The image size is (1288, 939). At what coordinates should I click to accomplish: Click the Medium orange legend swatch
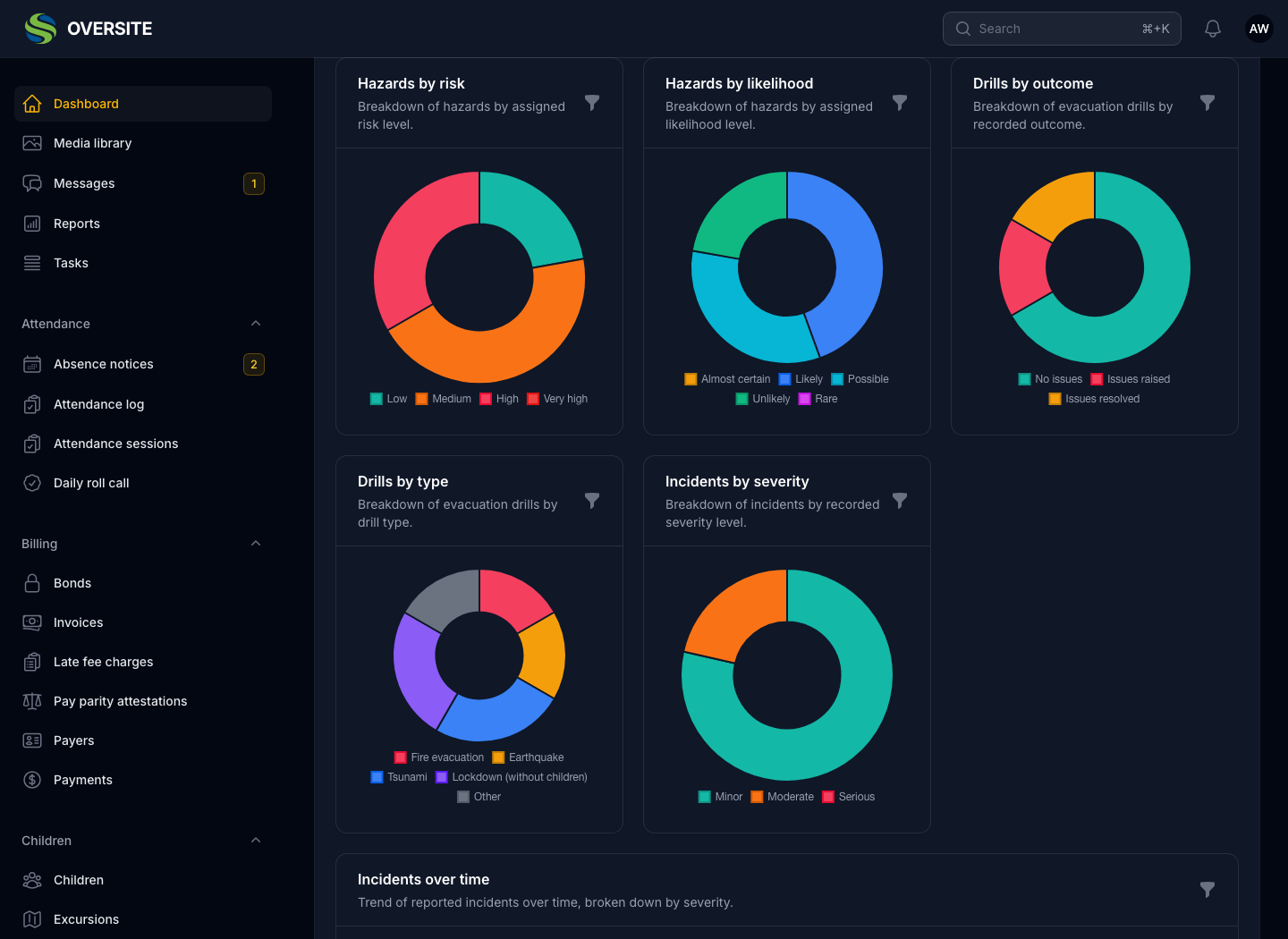[x=421, y=399]
